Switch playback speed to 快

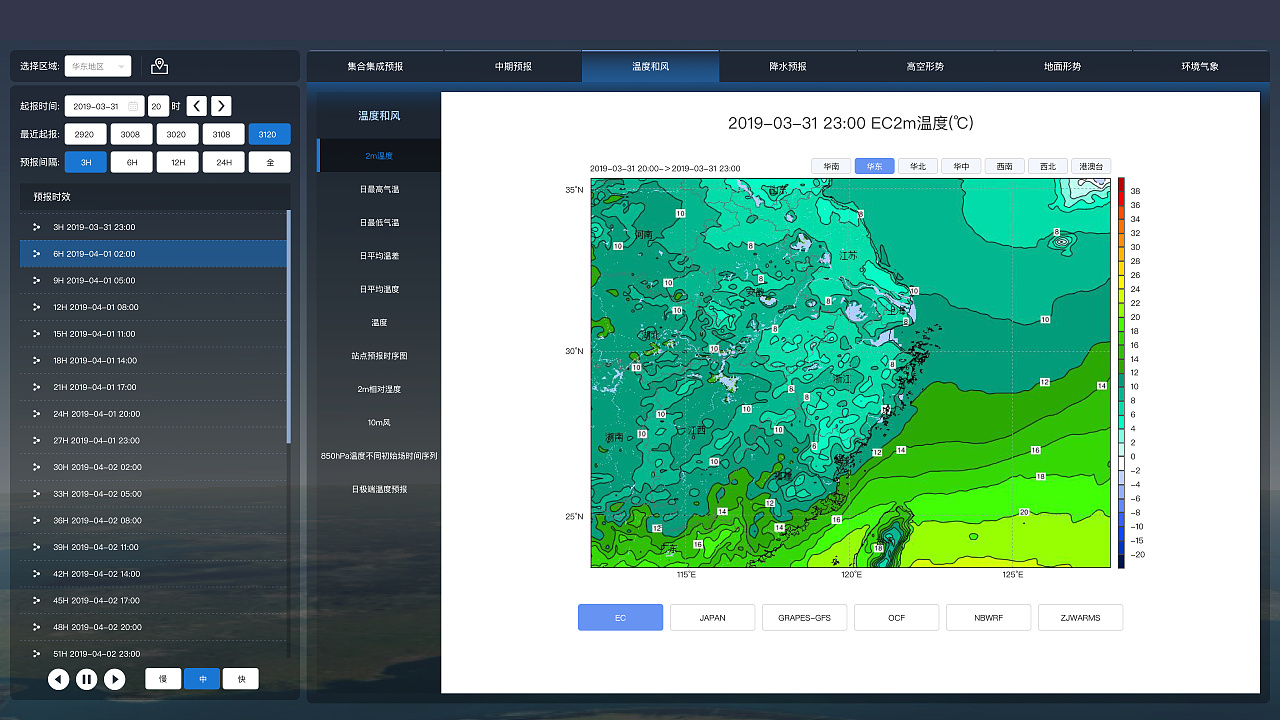(x=239, y=678)
